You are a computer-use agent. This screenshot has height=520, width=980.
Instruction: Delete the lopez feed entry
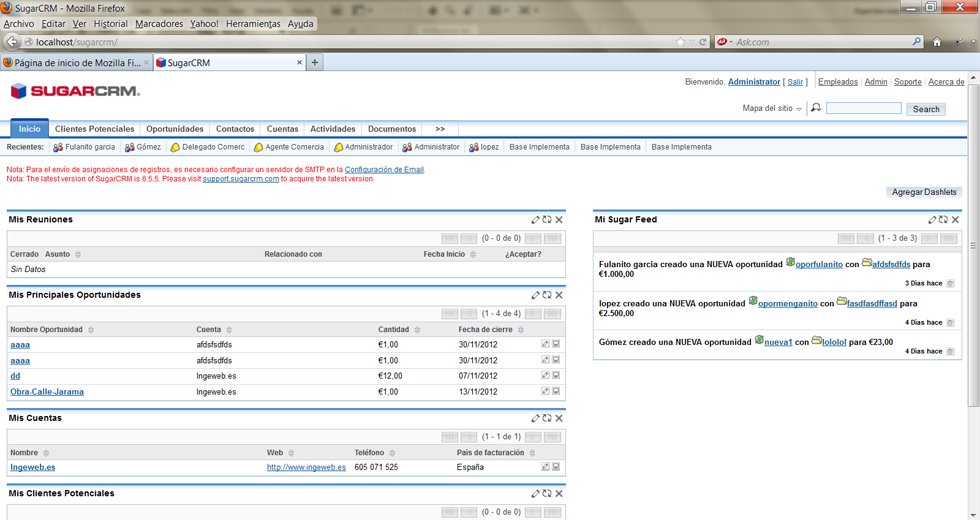click(950, 322)
